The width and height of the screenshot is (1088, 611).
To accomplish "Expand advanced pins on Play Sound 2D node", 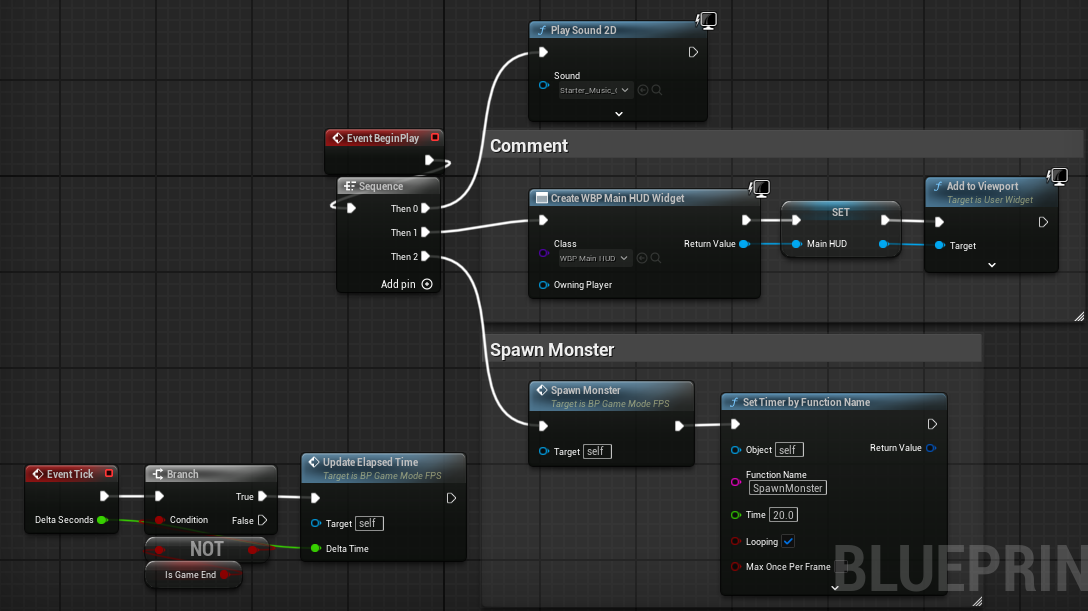I will (x=618, y=114).
